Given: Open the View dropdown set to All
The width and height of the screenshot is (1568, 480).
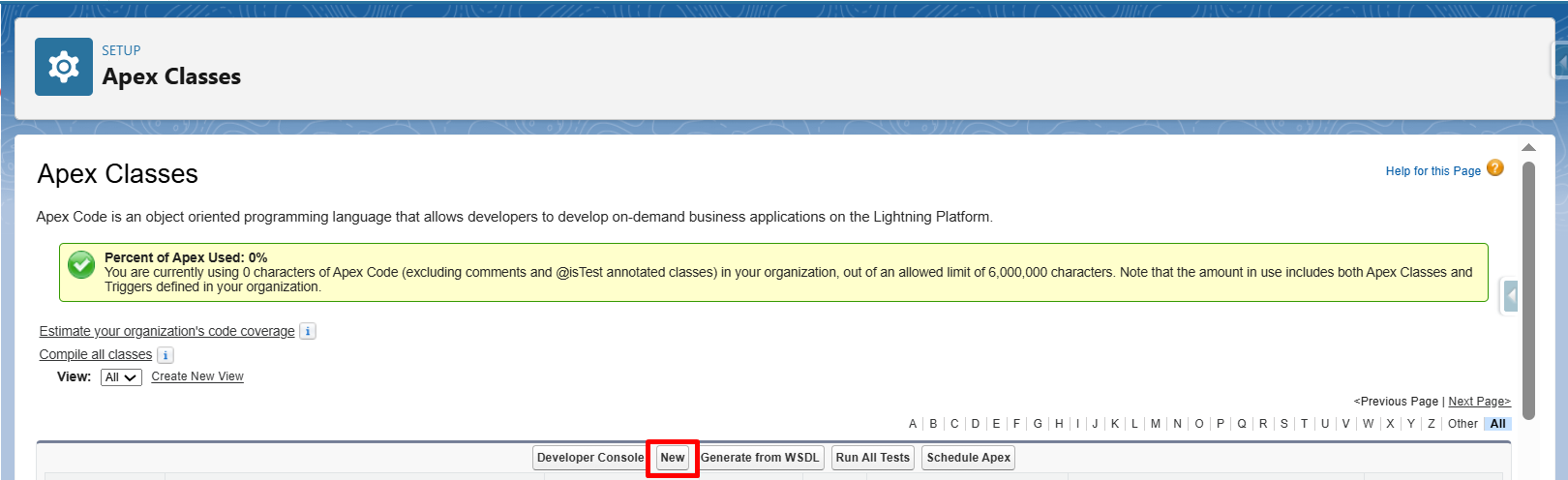Looking at the screenshot, I should 121,377.
